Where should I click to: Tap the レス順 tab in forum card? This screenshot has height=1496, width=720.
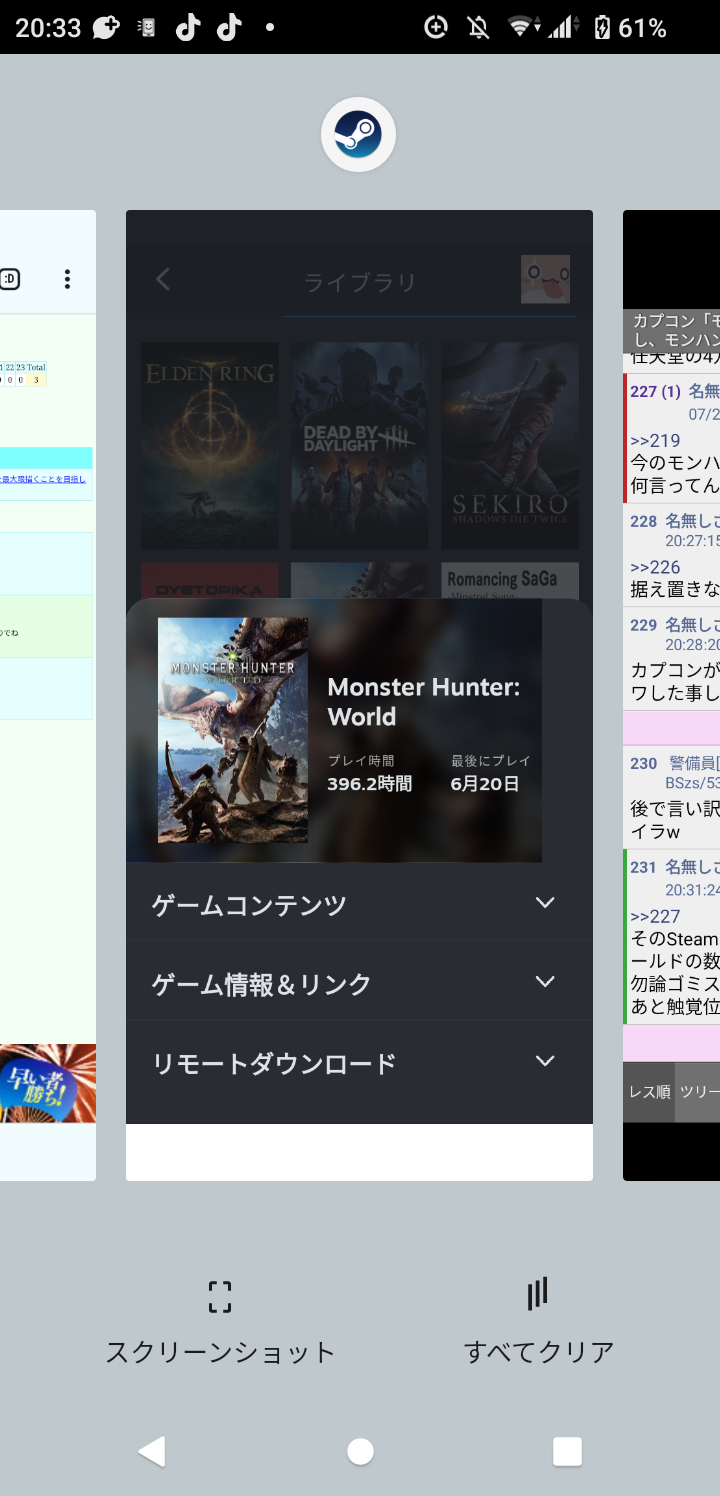[x=649, y=1092]
